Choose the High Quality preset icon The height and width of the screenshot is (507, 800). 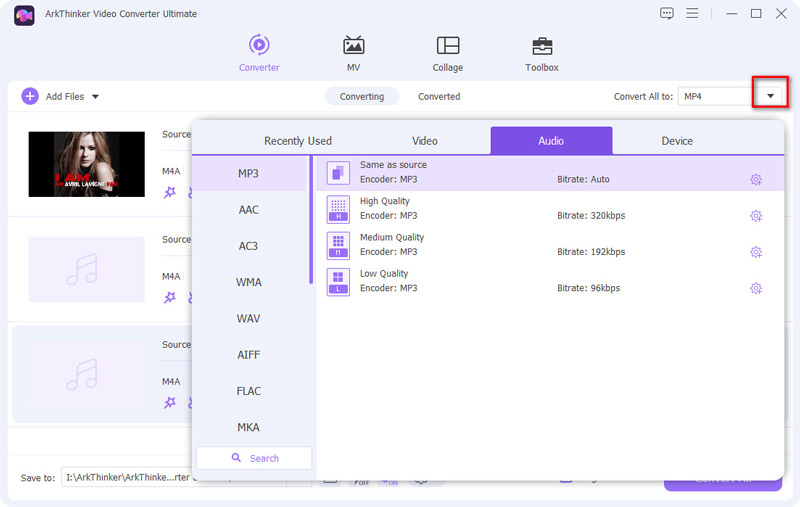point(338,209)
